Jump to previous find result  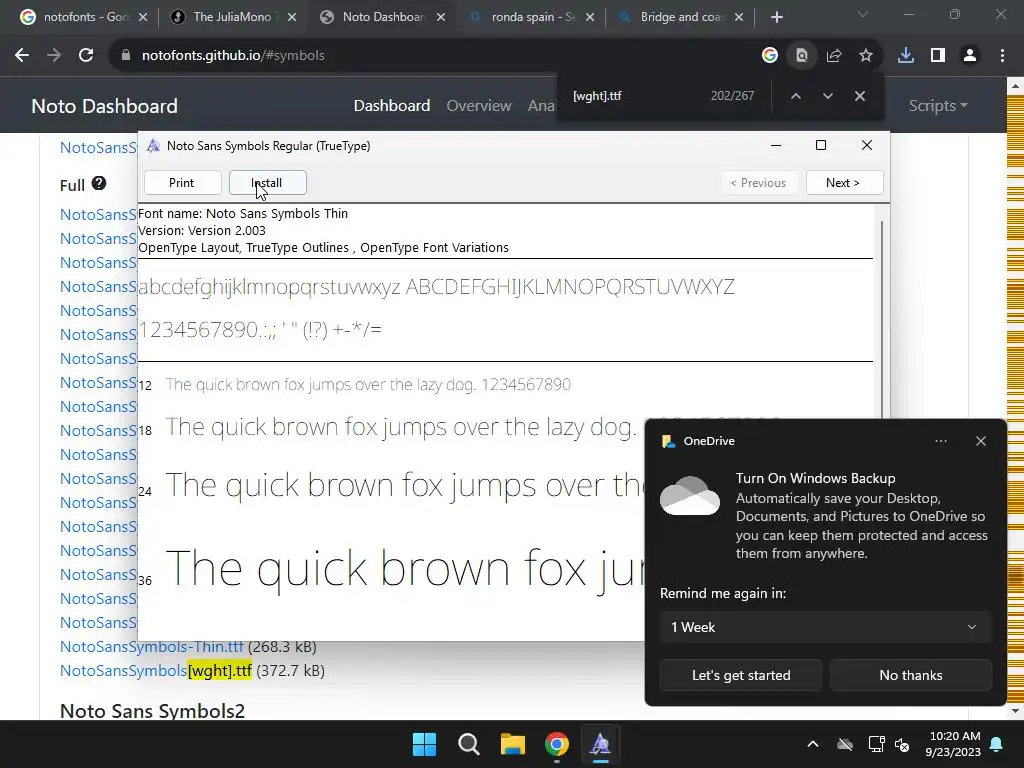tap(795, 96)
